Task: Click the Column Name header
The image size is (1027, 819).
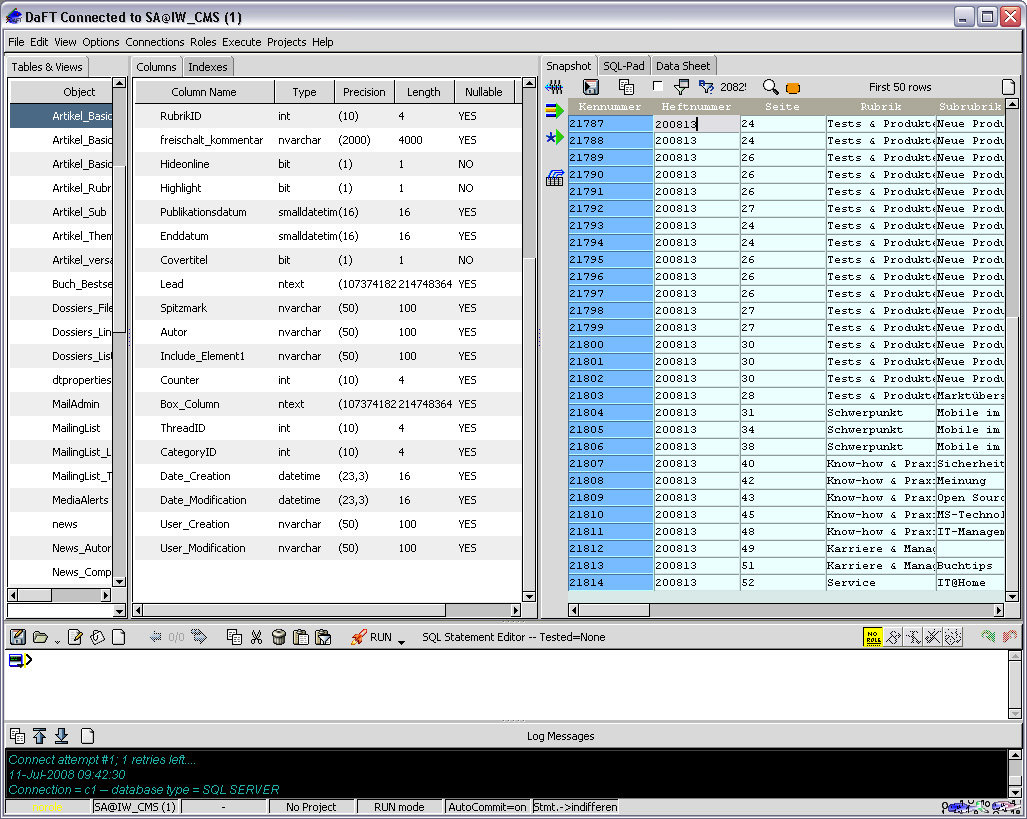Action: point(204,92)
